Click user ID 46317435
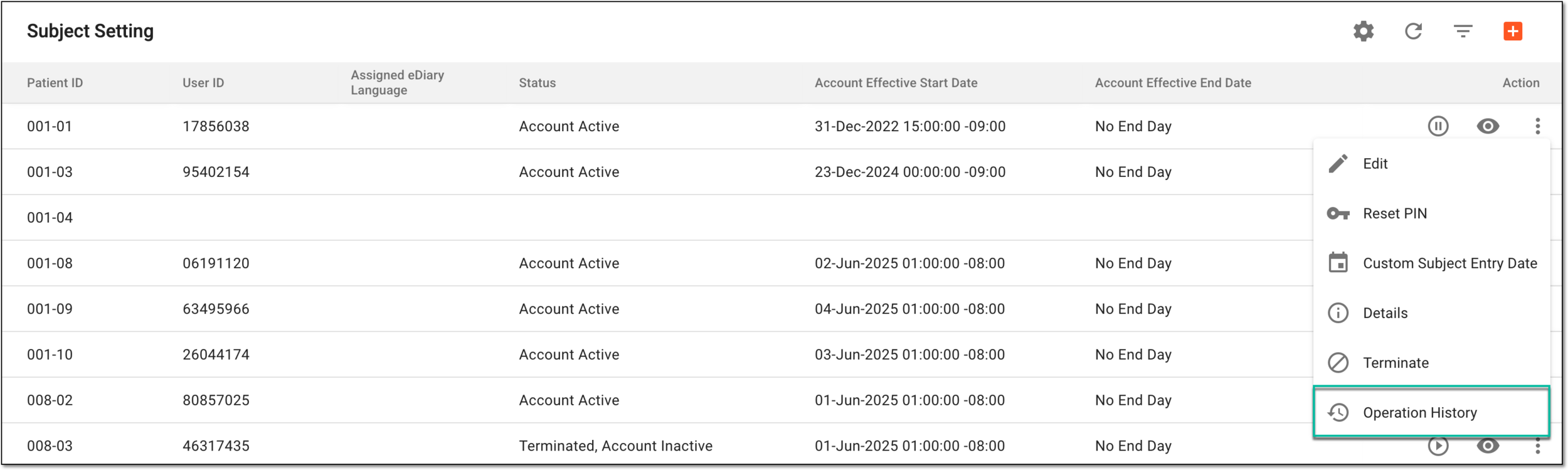Viewport: 1568px width, 470px height. point(216,446)
